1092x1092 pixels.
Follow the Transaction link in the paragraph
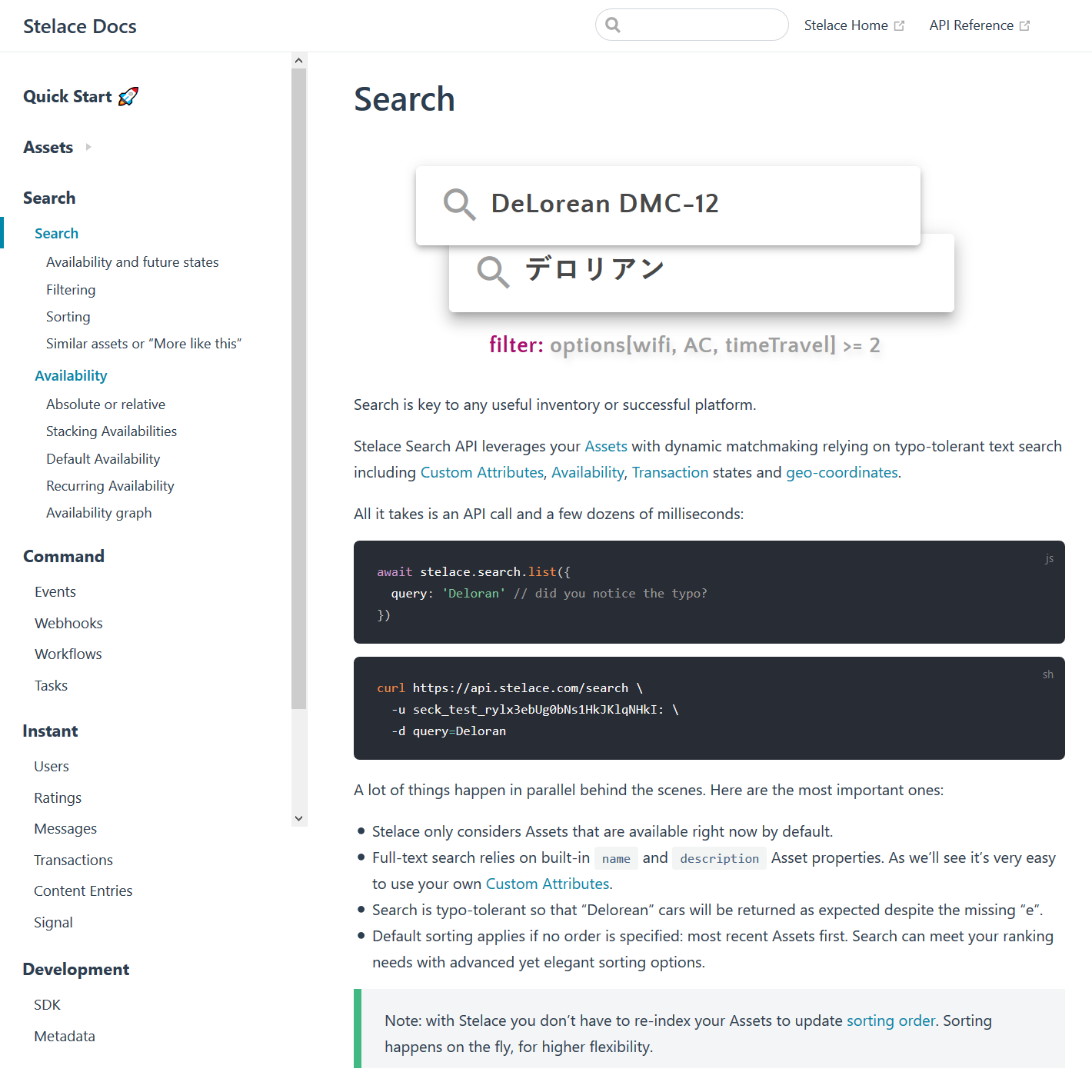click(670, 472)
